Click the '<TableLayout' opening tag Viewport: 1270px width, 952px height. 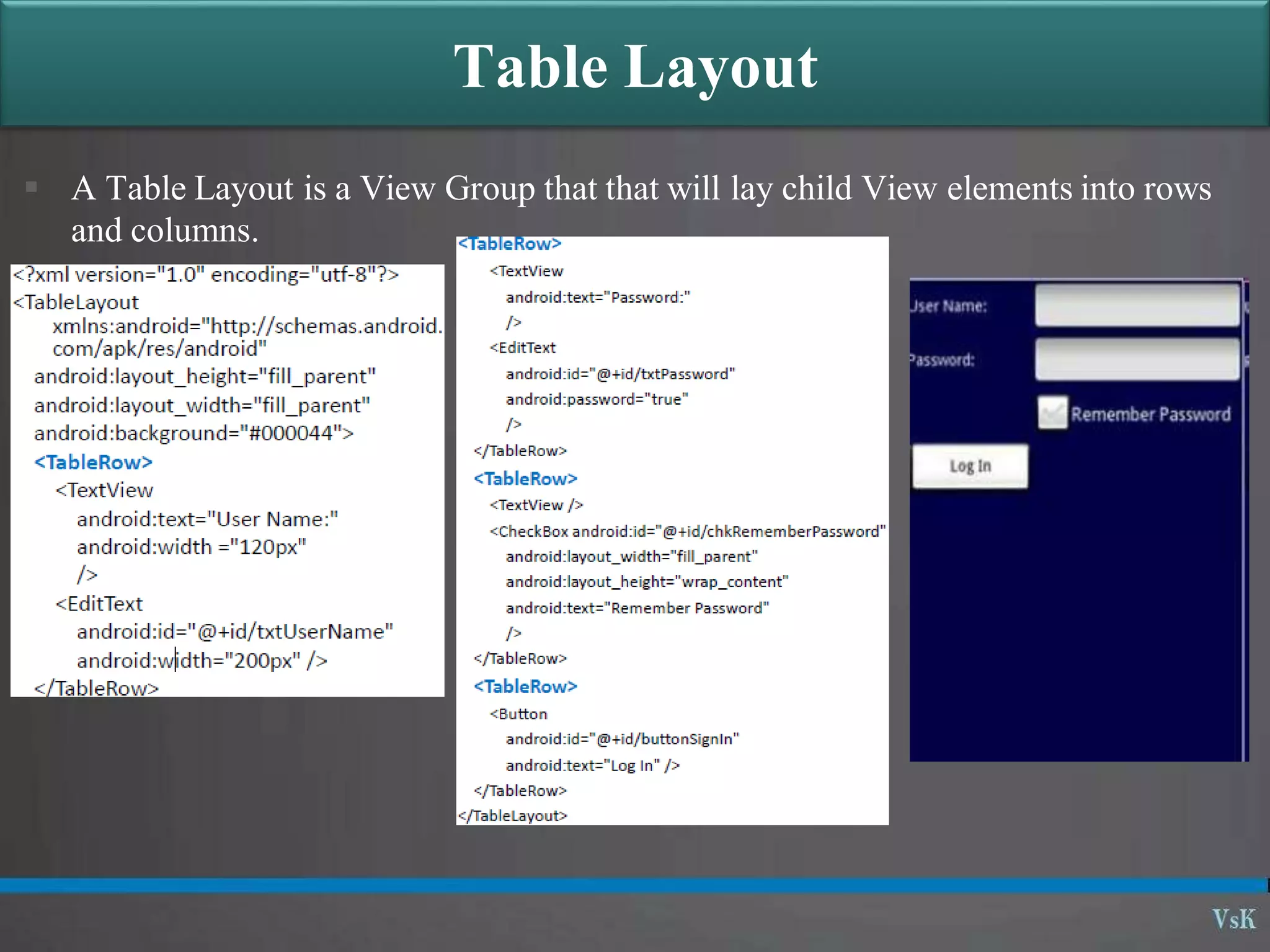point(76,302)
